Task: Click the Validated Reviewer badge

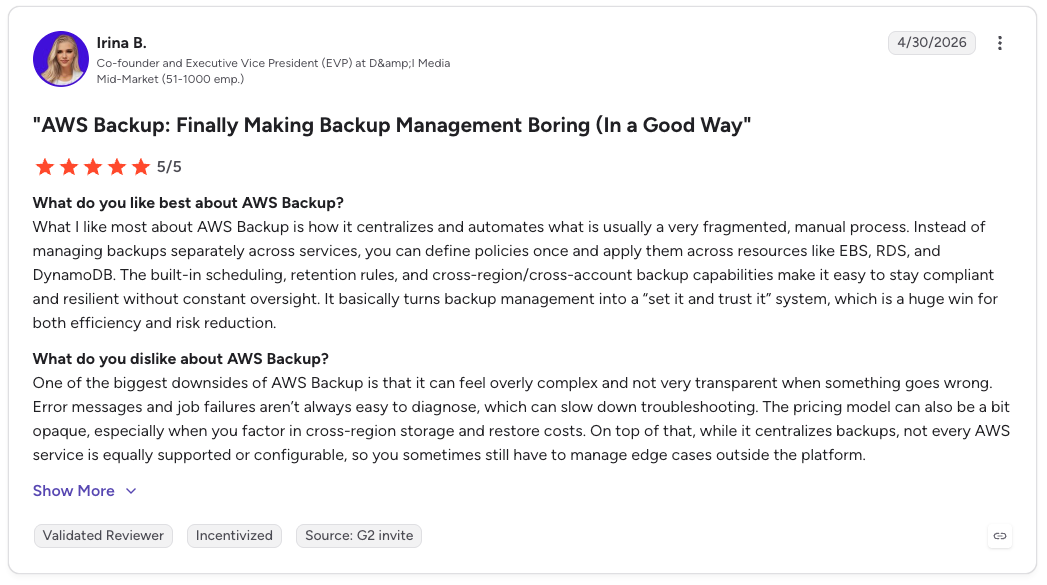Action: (103, 536)
